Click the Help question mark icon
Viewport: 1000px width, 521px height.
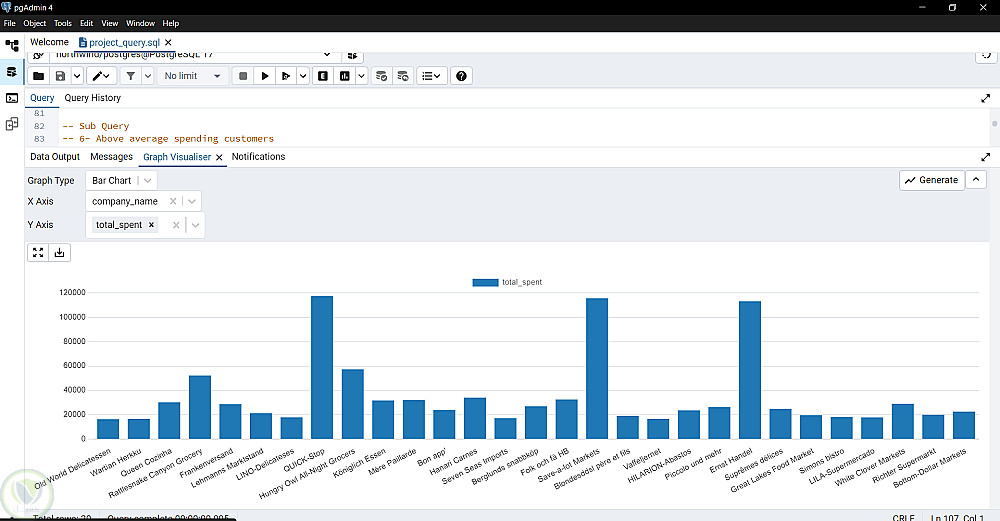461,76
